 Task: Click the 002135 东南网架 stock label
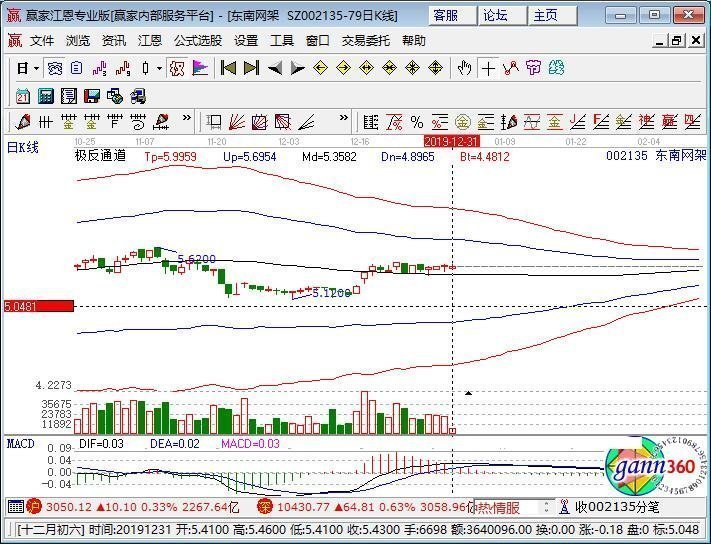tap(656, 156)
